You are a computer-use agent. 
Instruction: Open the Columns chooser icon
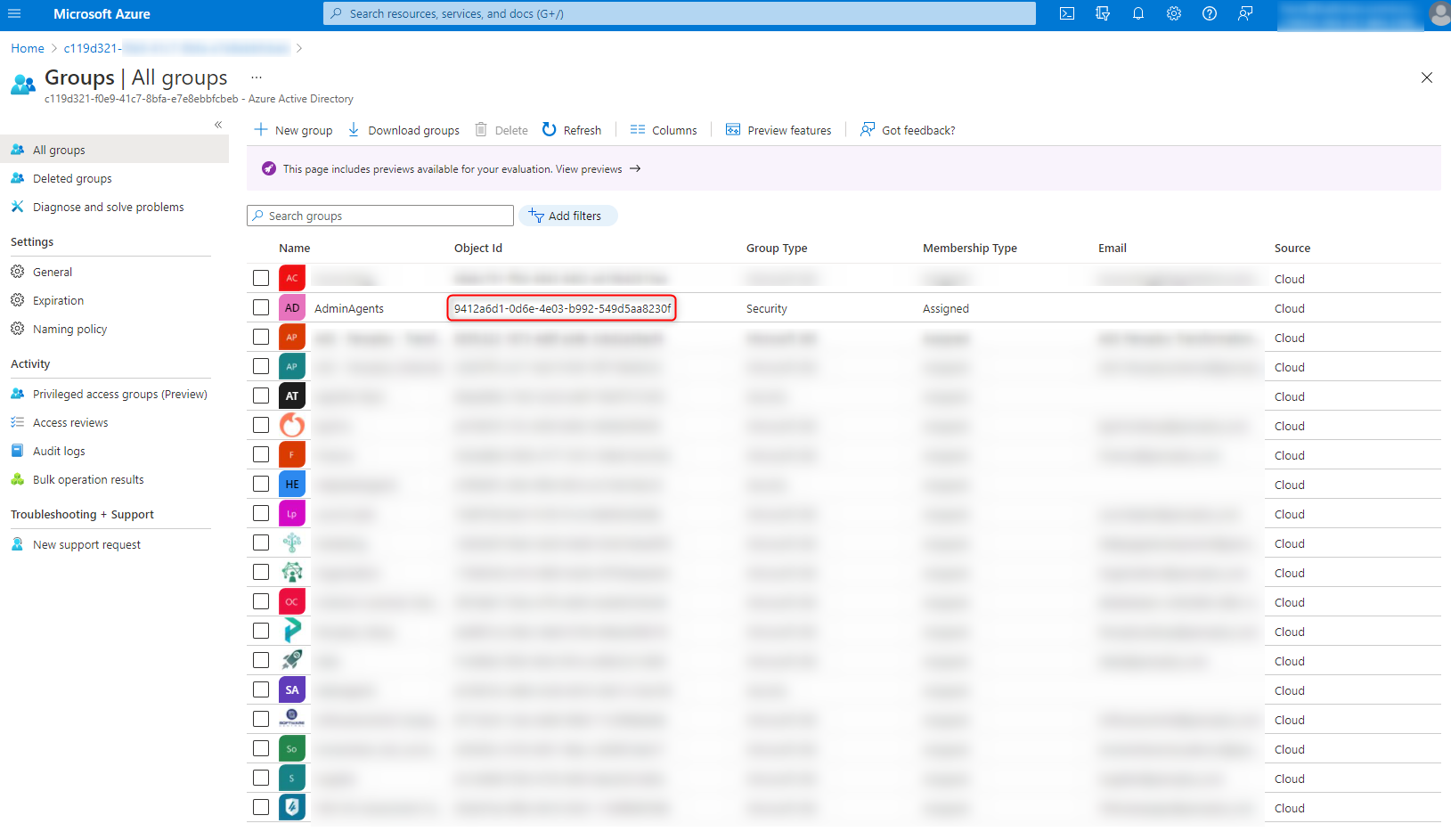pyautogui.click(x=638, y=130)
